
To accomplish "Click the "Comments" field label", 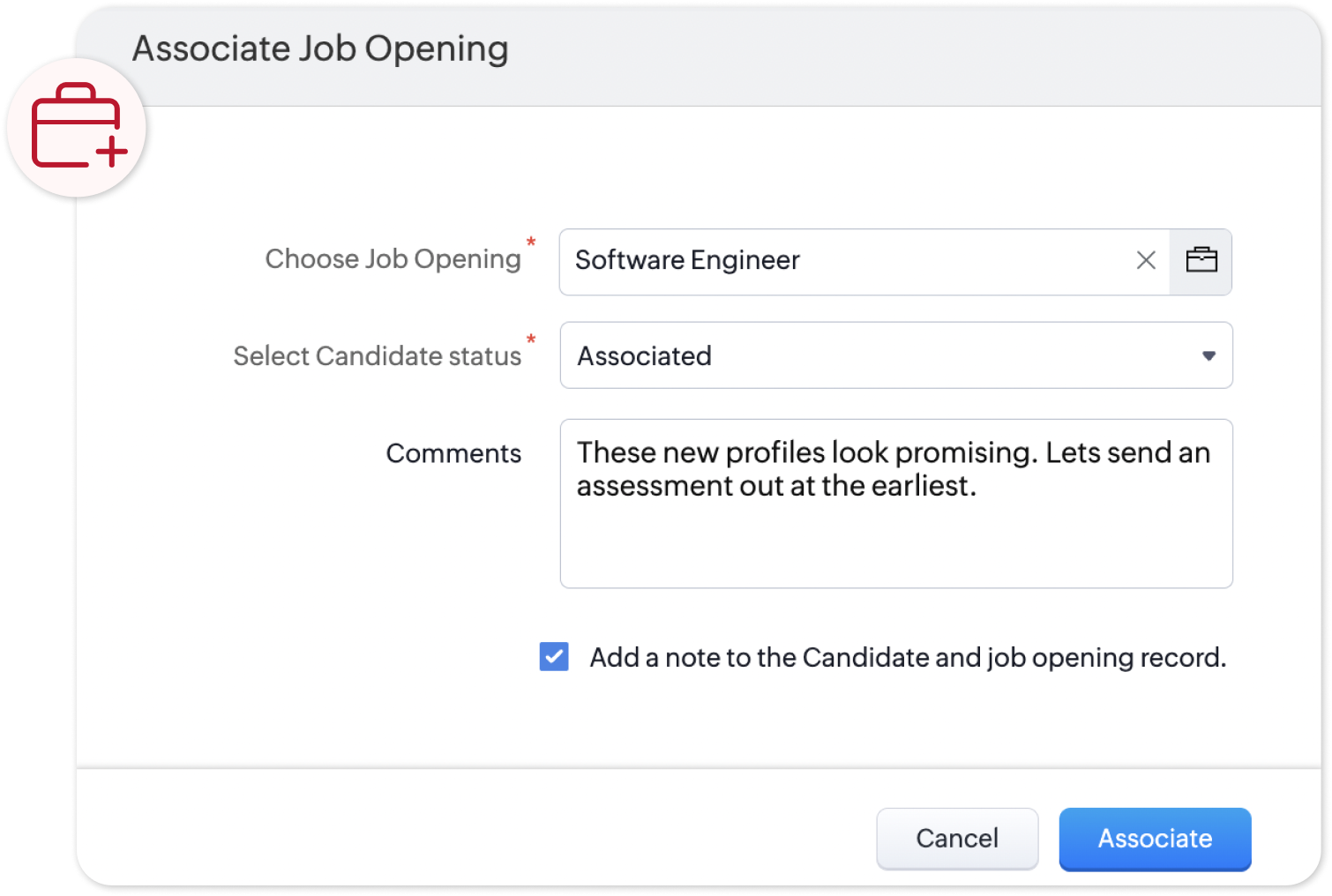I will coord(453,453).
